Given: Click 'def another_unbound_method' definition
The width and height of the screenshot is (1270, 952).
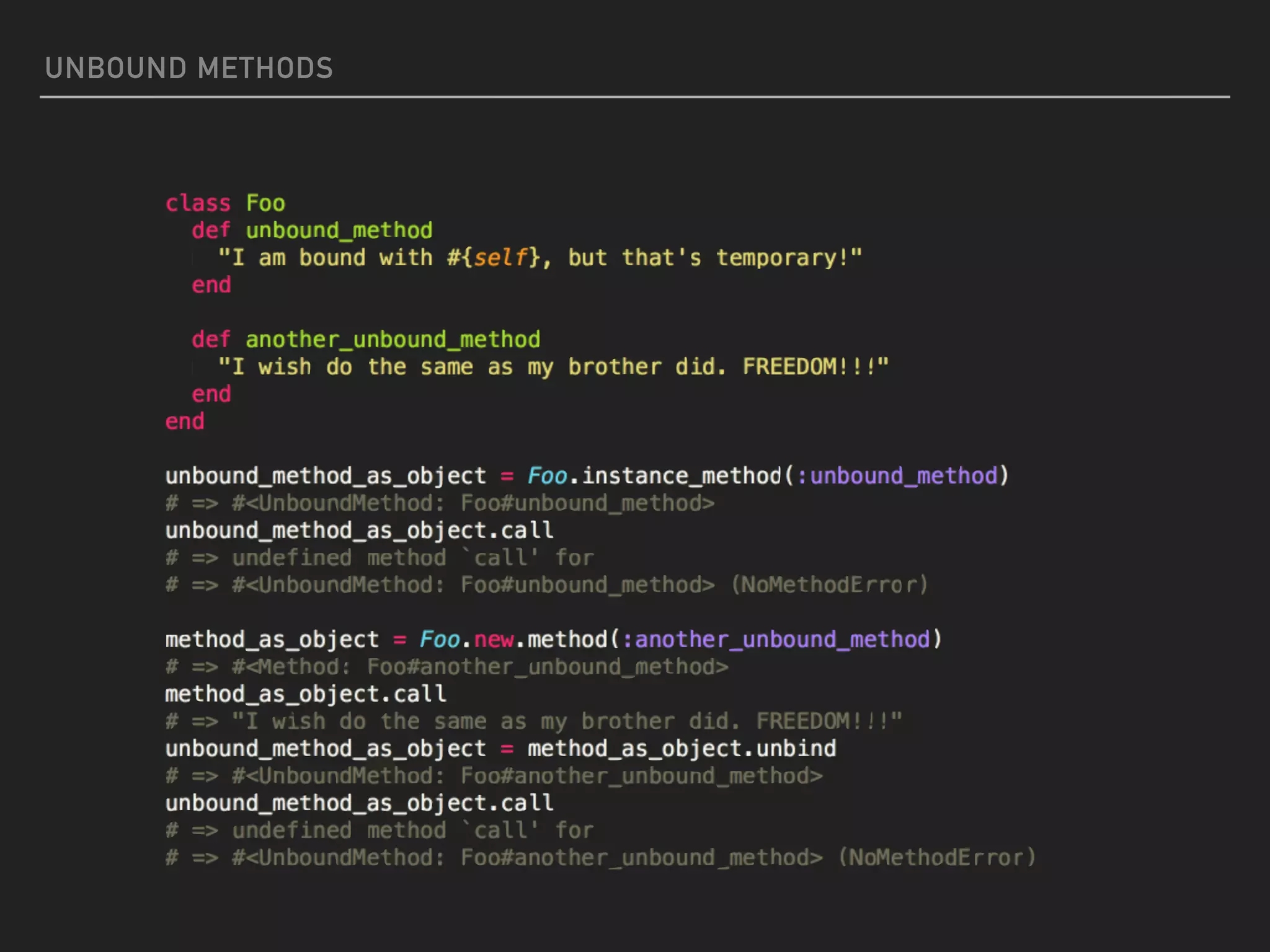Looking at the screenshot, I should click(366, 340).
